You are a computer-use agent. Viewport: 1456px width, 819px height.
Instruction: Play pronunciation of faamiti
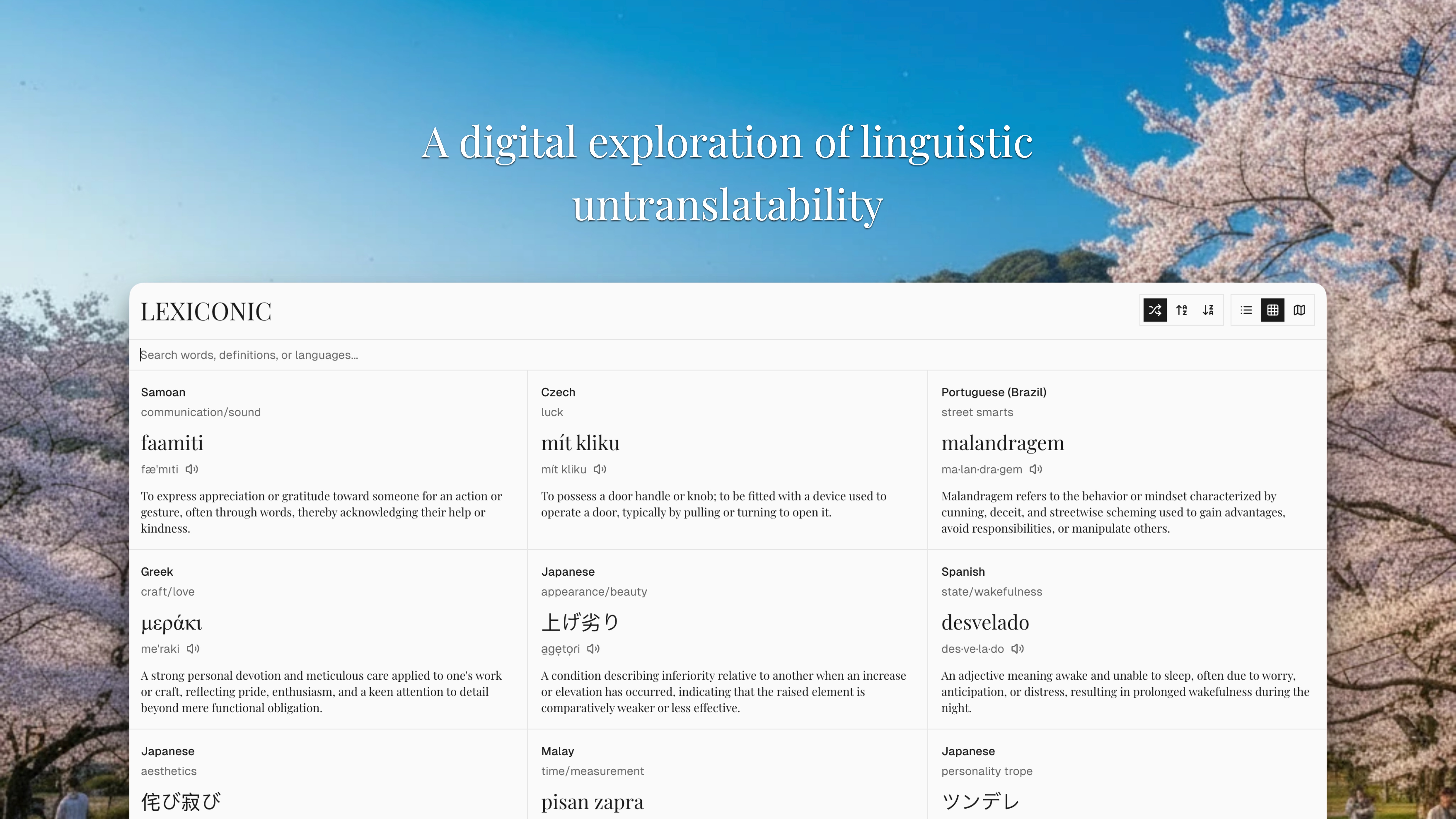pyautogui.click(x=192, y=470)
